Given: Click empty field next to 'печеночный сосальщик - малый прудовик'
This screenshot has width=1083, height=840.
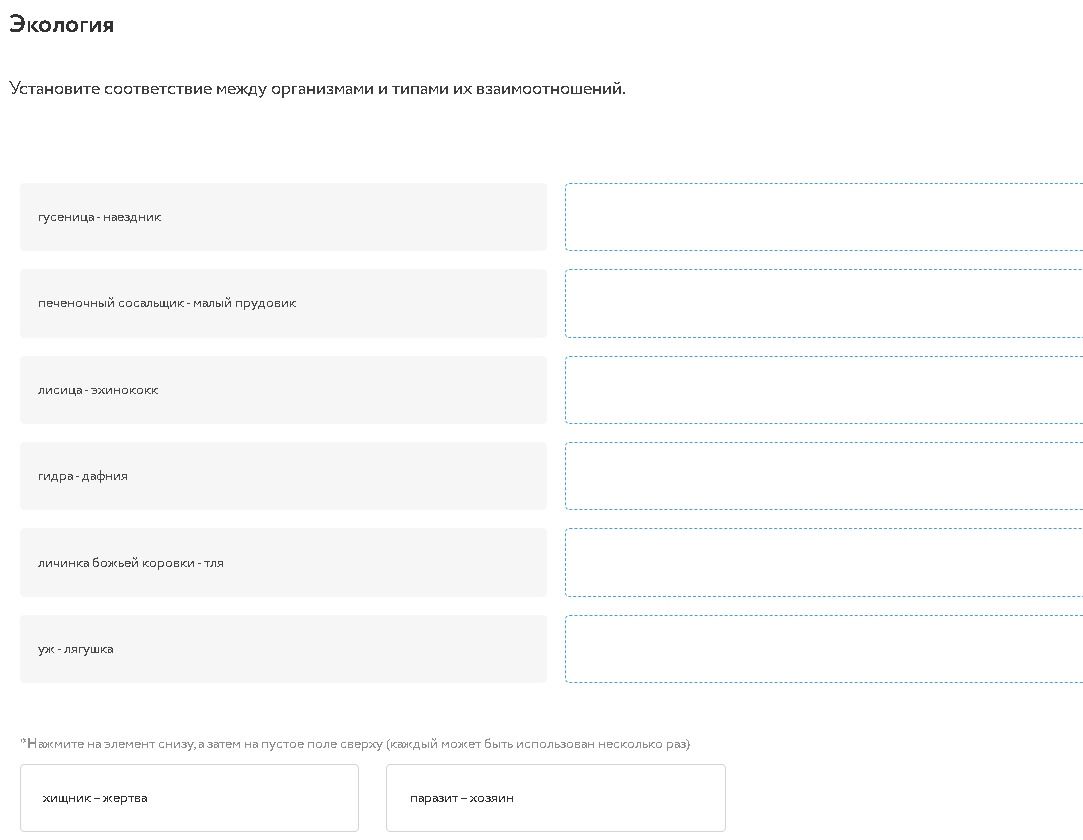Looking at the screenshot, I should [823, 303].
